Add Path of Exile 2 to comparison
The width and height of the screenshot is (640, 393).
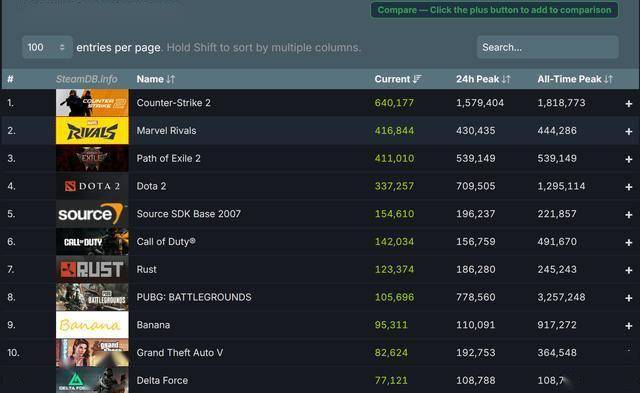tap(629, 160)
